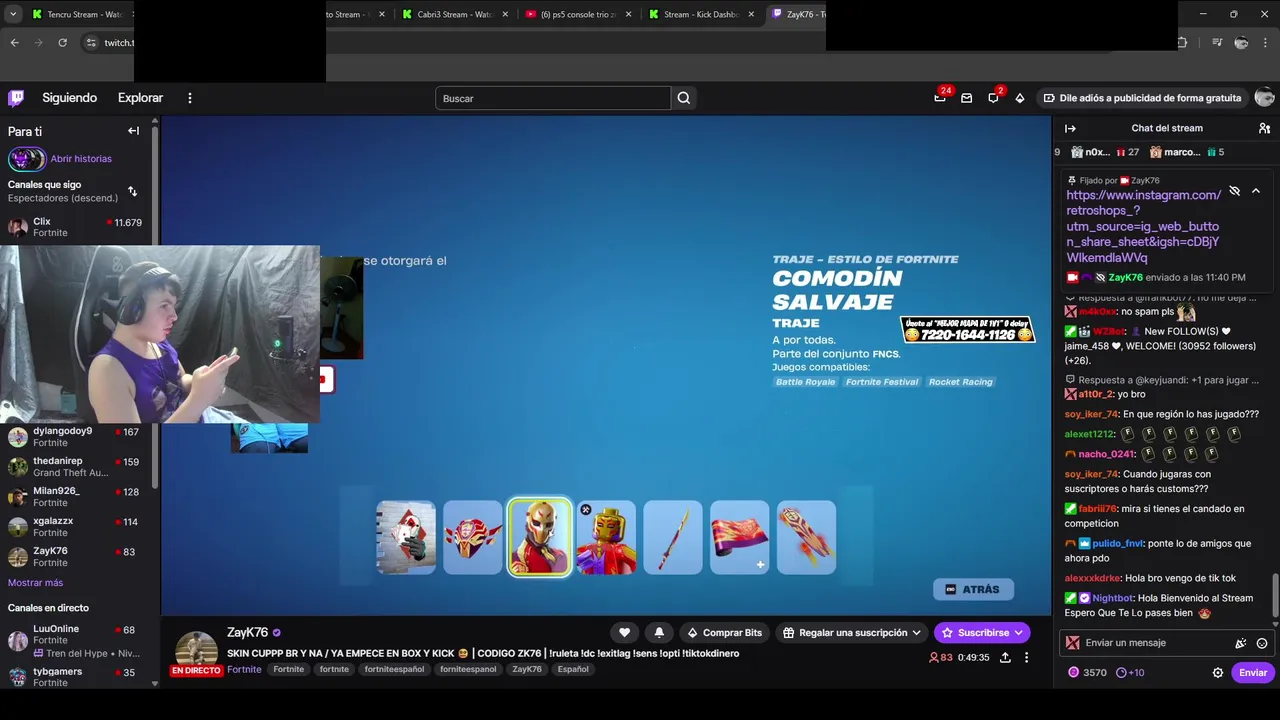Viewport: 1280px width, 720px height.
Task: Open the 3570 channel points balance
Action: point(1087,673)
